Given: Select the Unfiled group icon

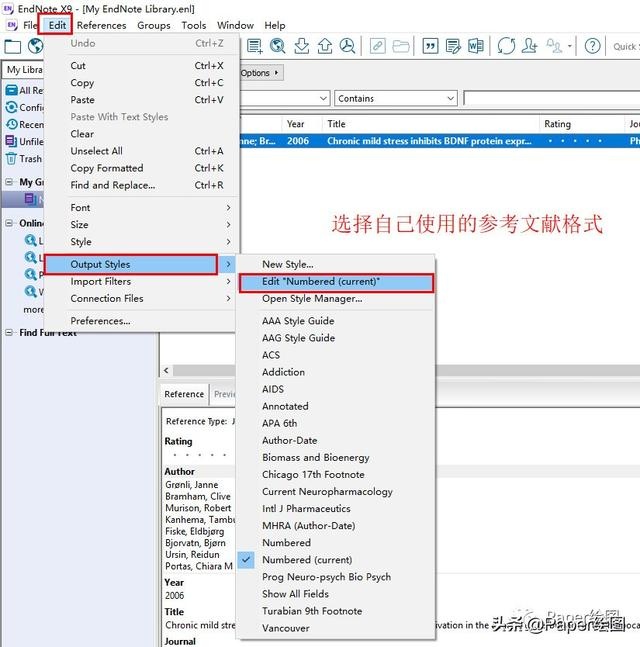Looking at the screenshot, I should tap(11, 141).
